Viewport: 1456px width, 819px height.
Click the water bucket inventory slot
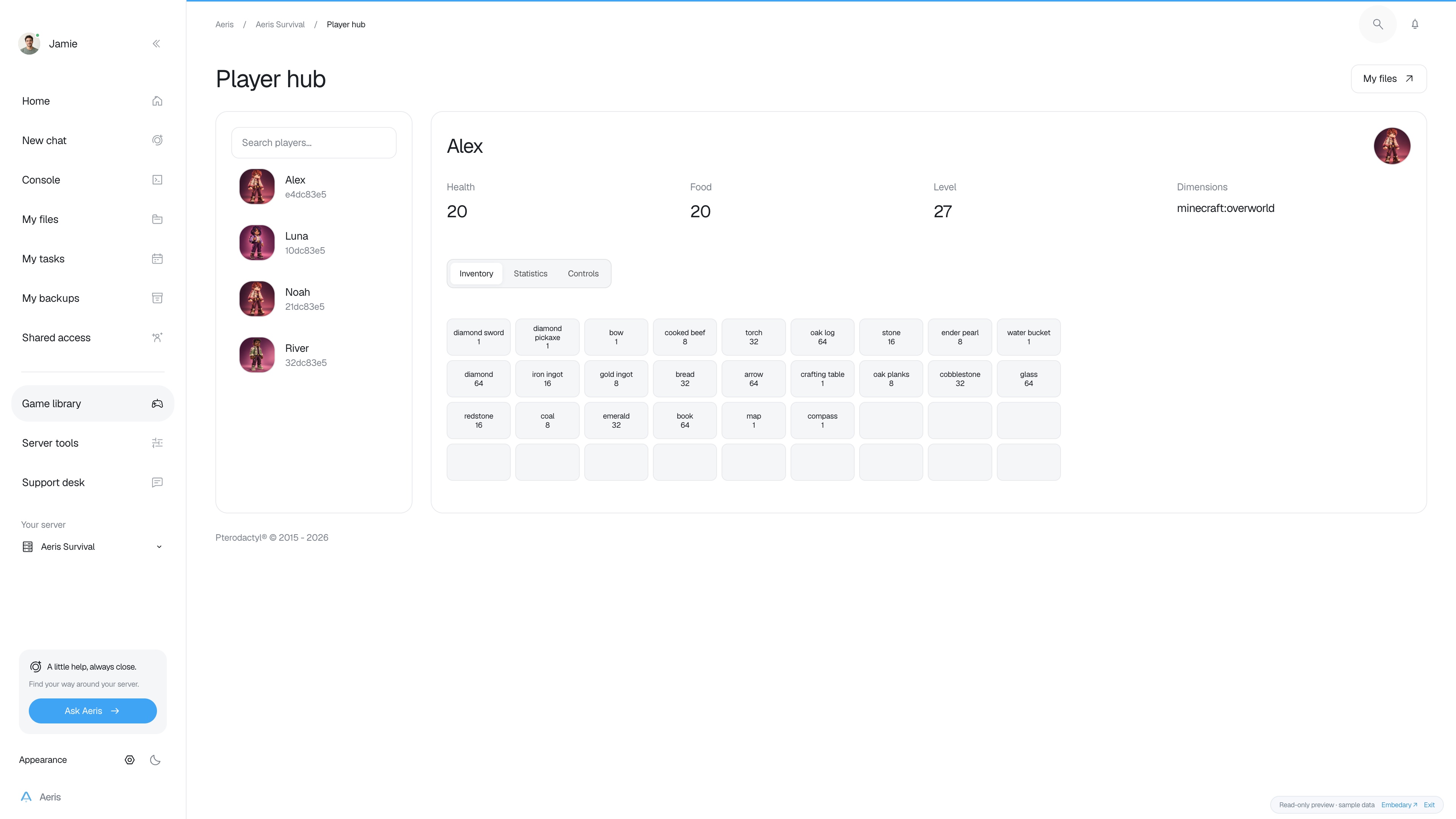1029,337
